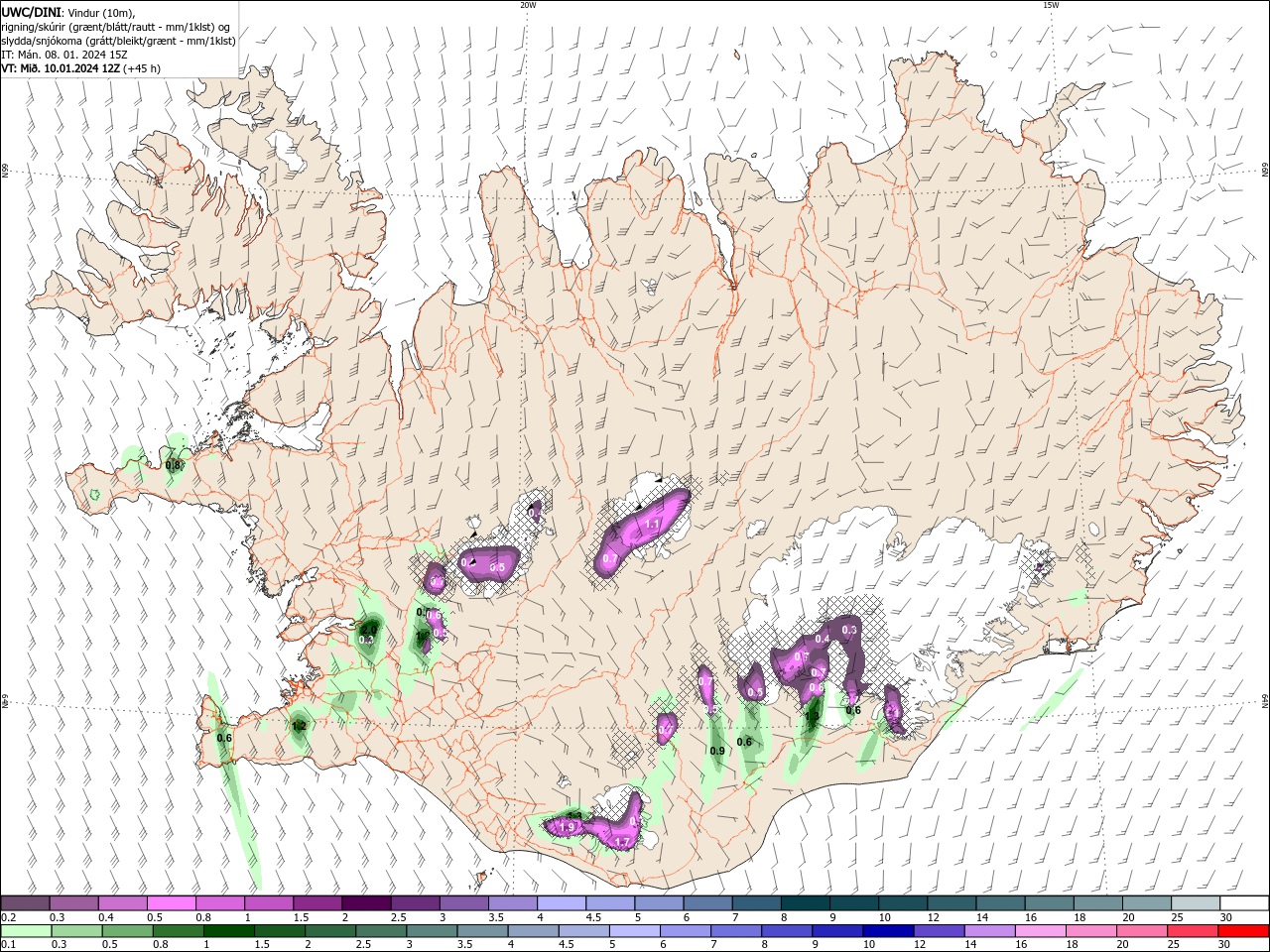Click the pale green 0.1 swatch in lower rain scale
Image resolution: width=1270 pixels, height=952 pixels.
point(27,931)
